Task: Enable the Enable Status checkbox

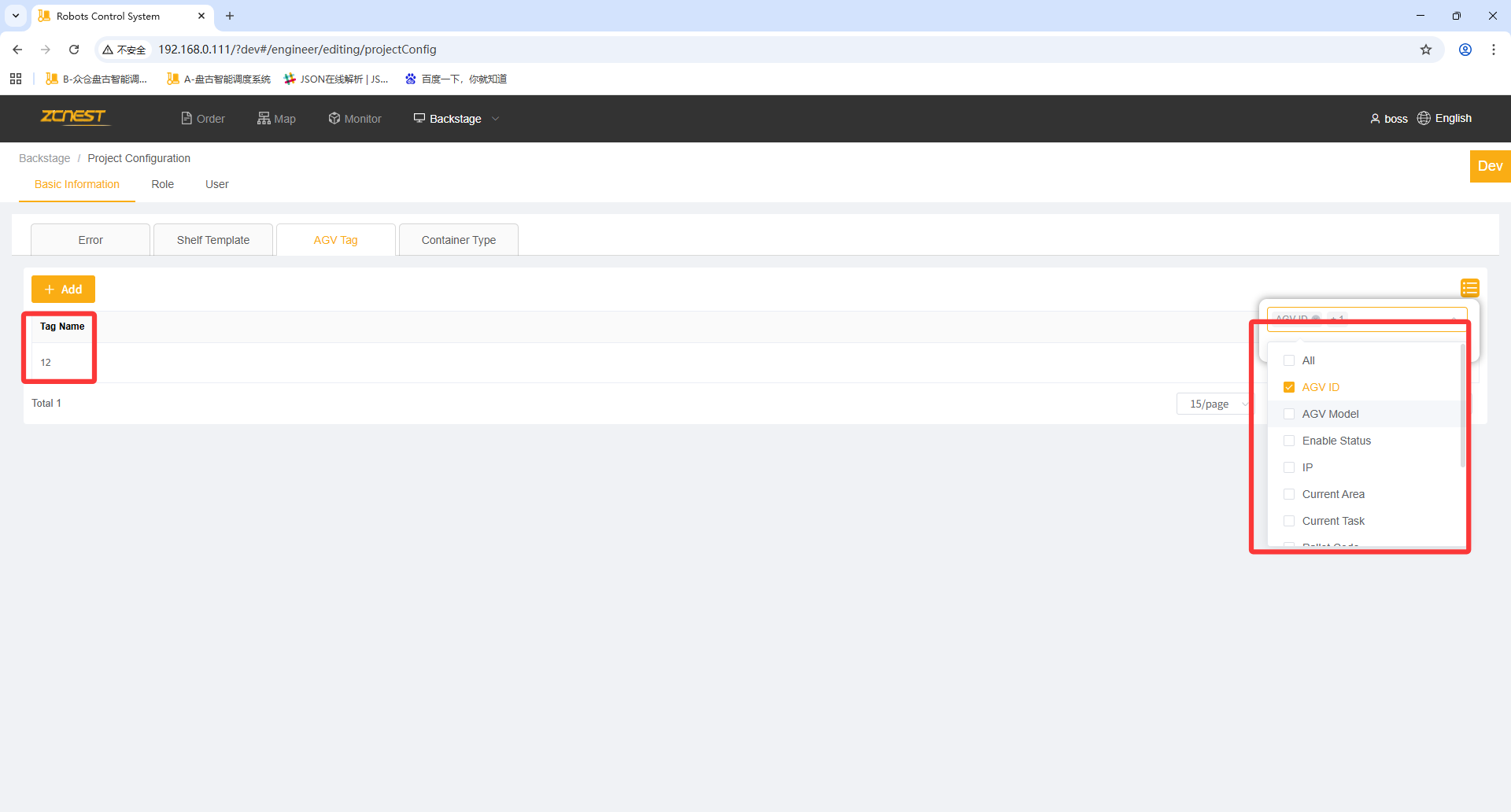Action: [1289, 441]
